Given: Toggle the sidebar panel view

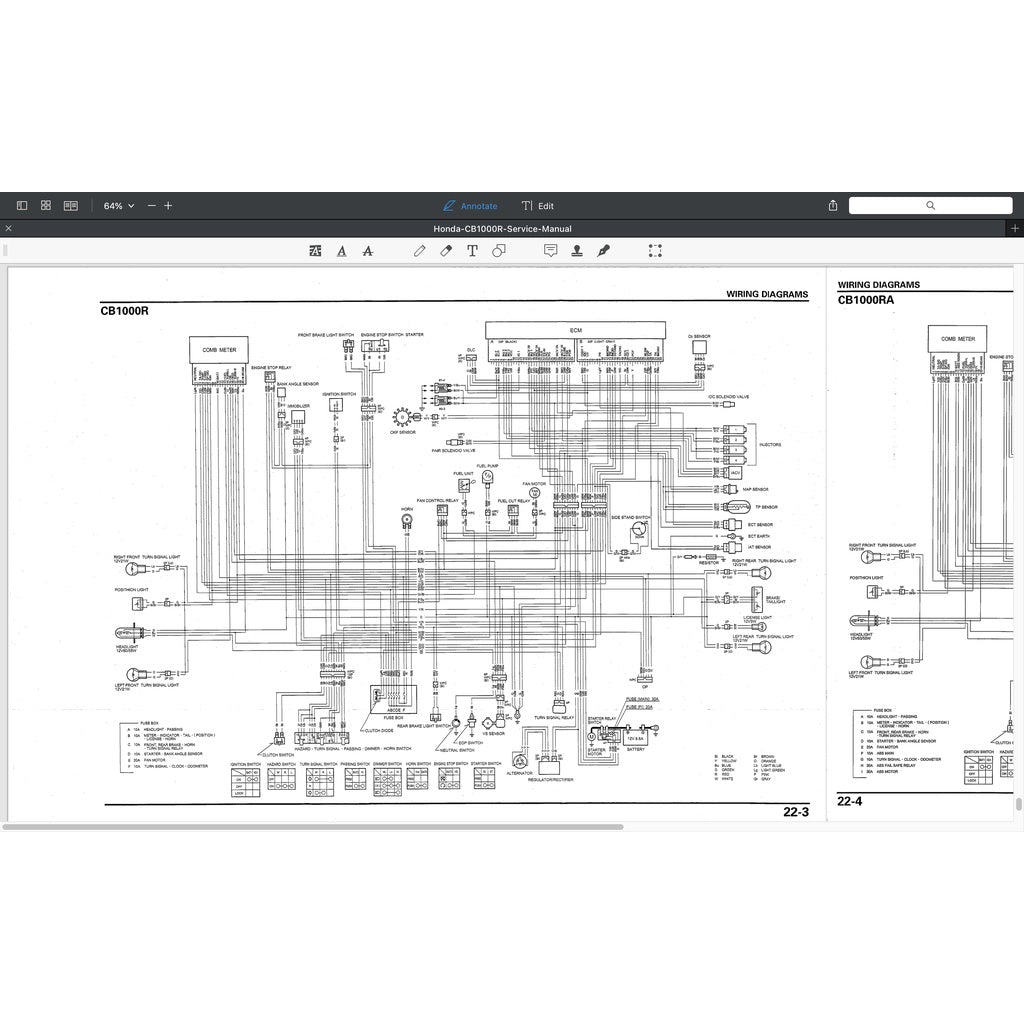Looking at the screenshot, I should 22,205.
